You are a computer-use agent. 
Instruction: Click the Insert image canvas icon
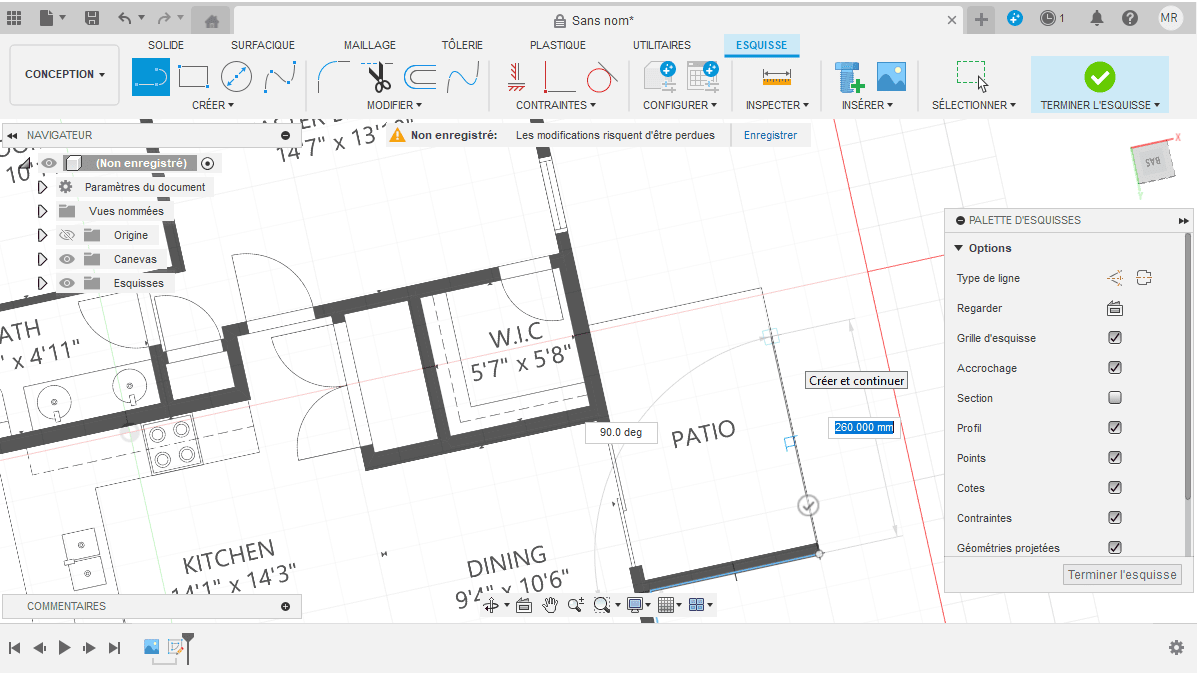pos(890,77)
